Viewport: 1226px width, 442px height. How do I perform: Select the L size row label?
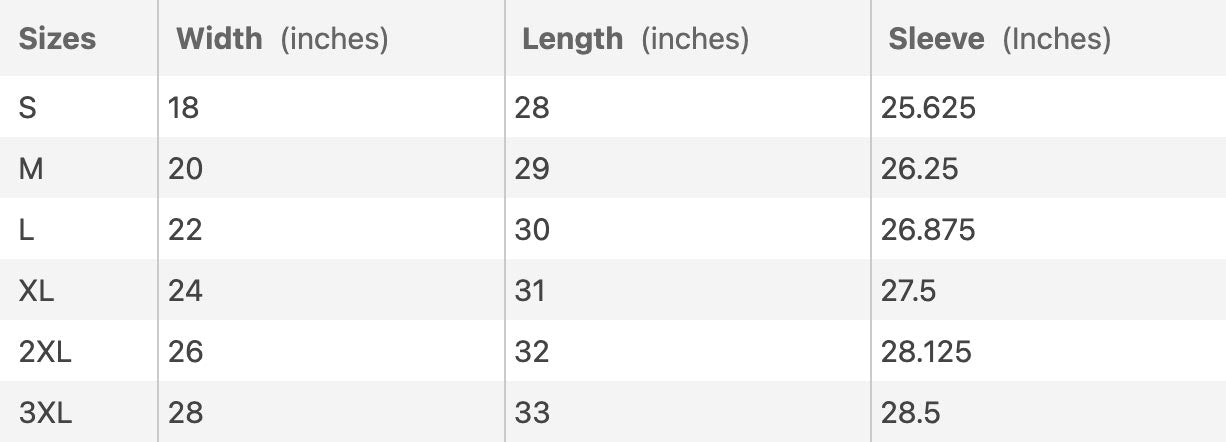[x=27, y=230]
